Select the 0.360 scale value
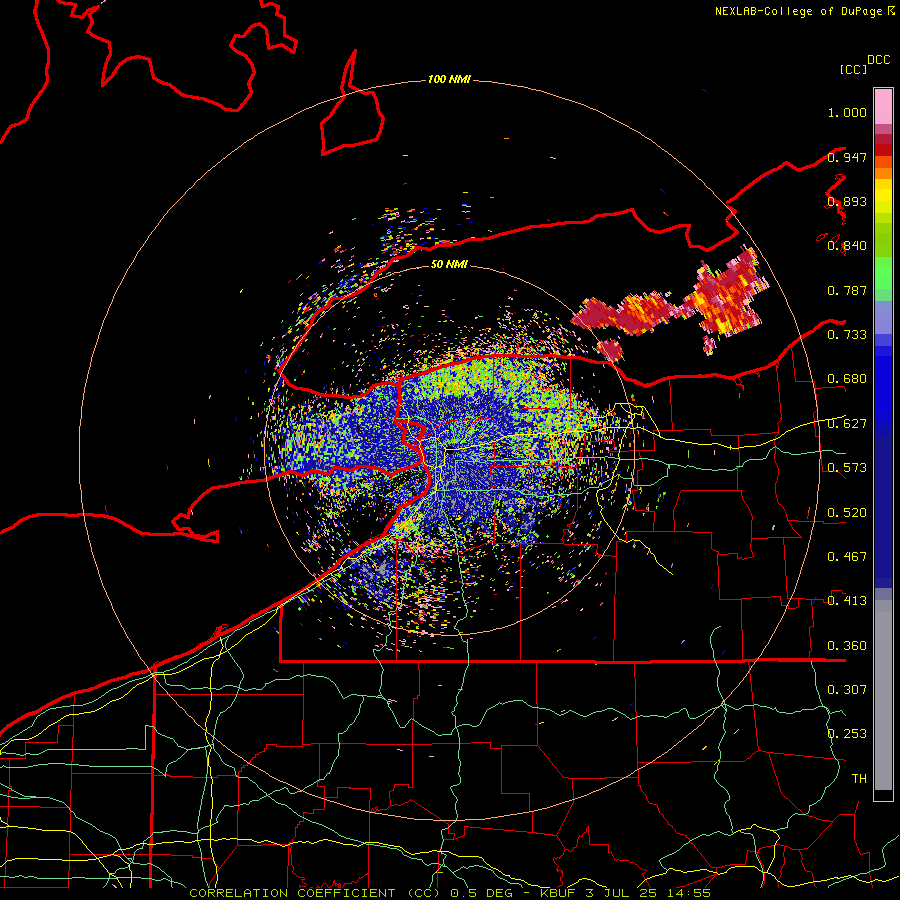 [x=847, y=646]
